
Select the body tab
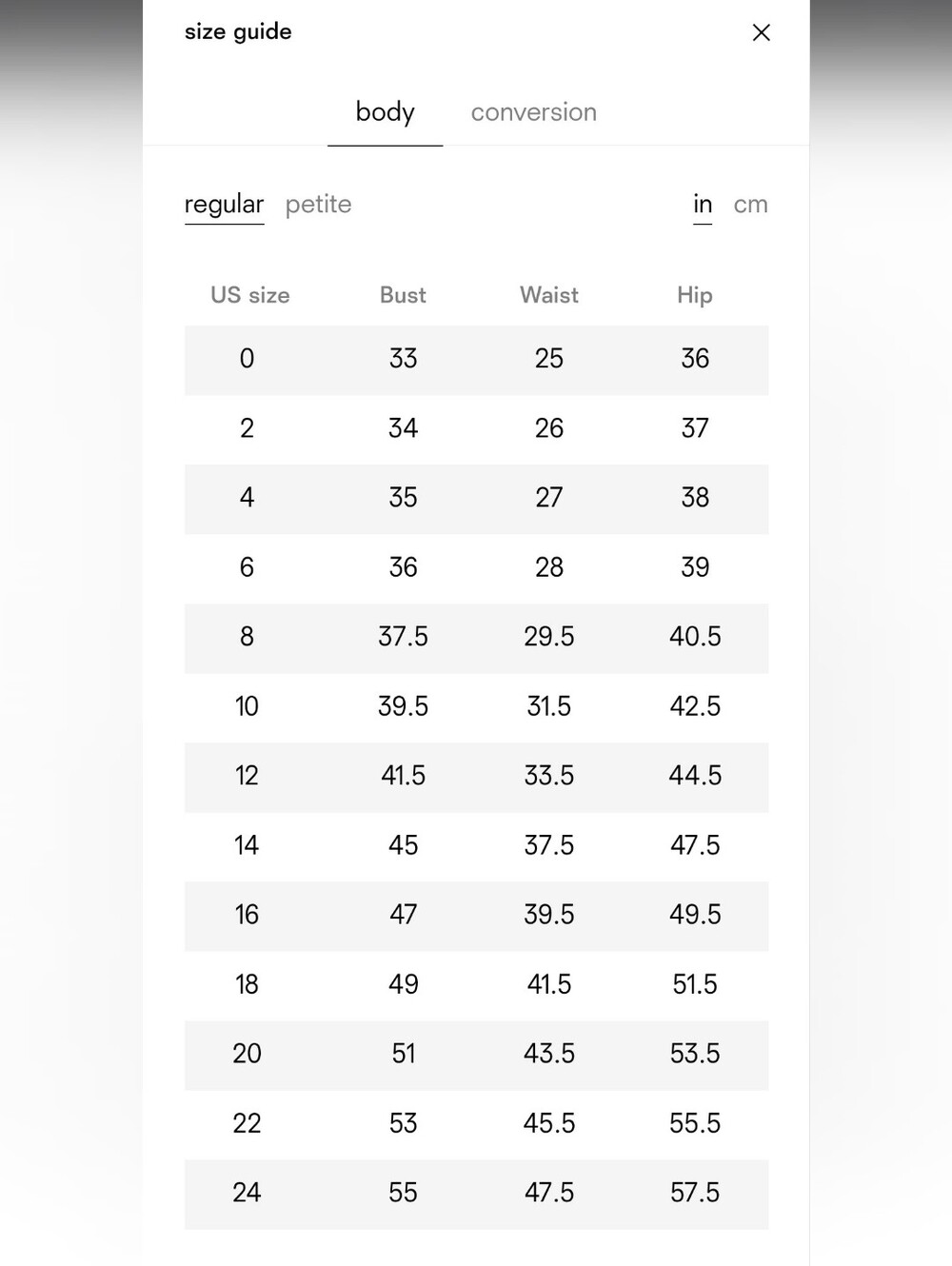pos(385,112)
